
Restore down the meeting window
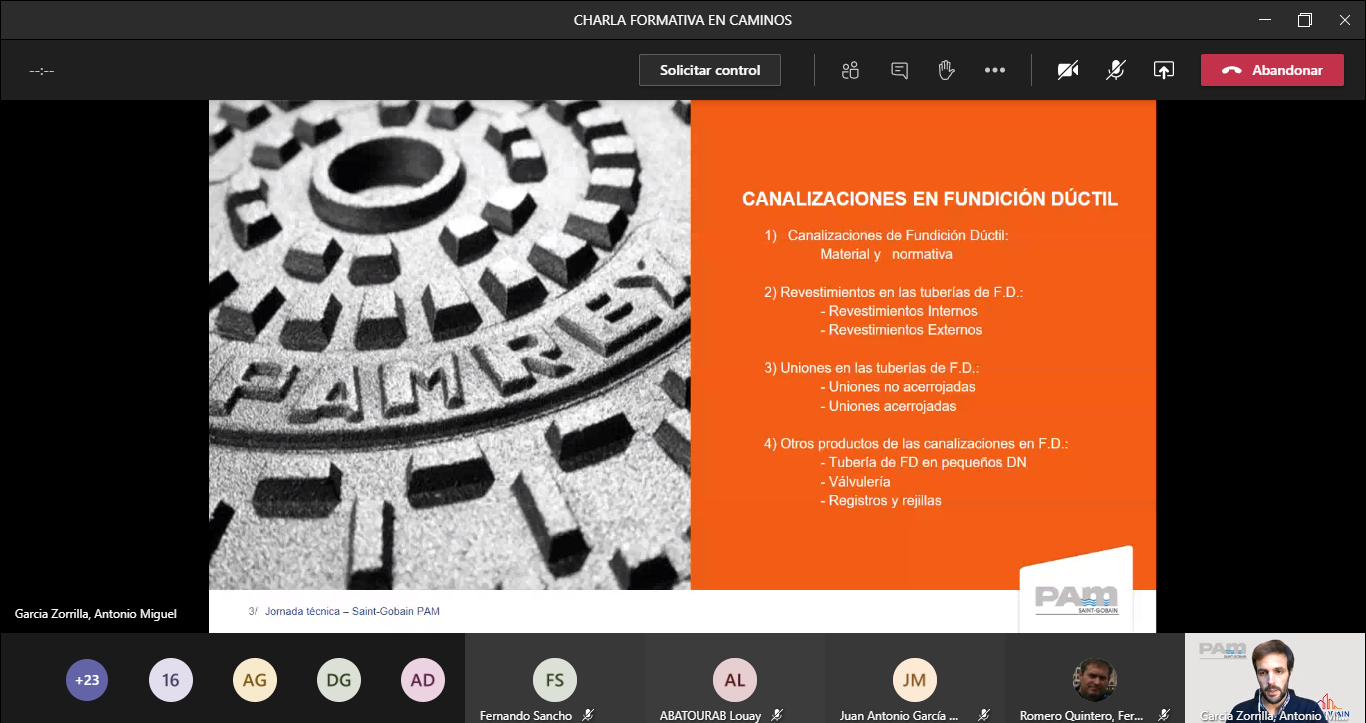tap(1305, 20)
